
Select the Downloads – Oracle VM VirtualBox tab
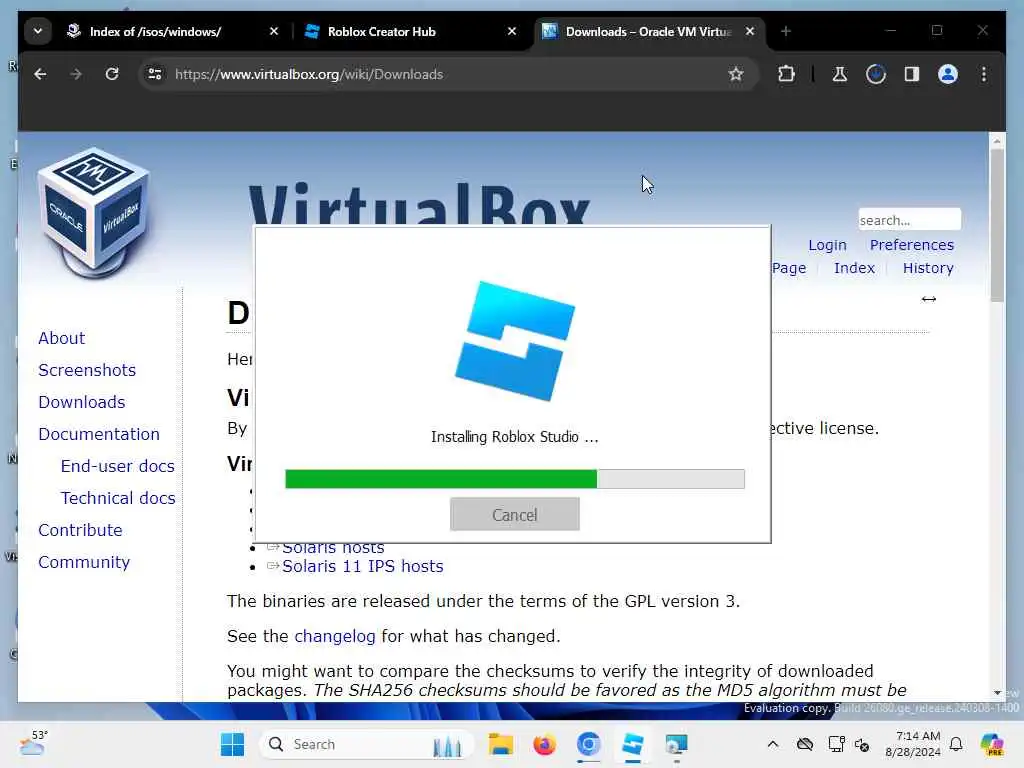[x=648, y=31]
